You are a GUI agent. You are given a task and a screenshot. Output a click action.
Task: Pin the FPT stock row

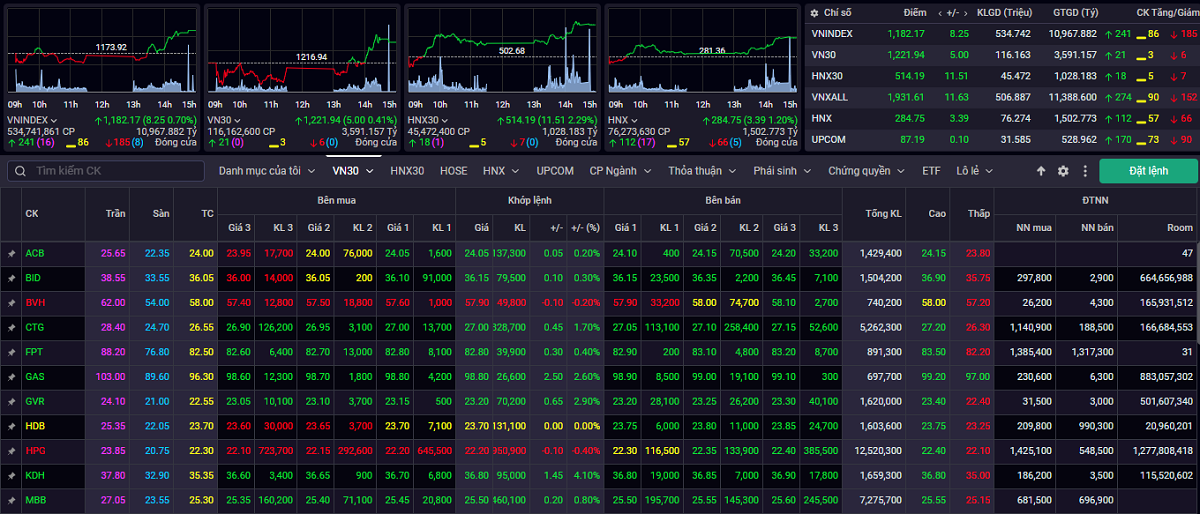point(11,352)
